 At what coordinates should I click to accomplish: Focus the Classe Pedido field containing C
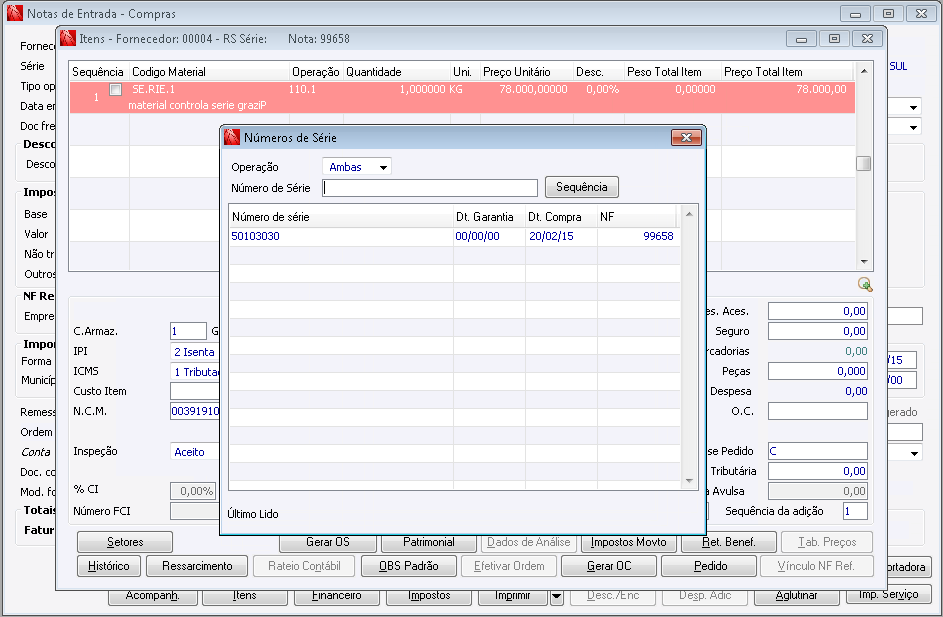[x=818, y=451]
